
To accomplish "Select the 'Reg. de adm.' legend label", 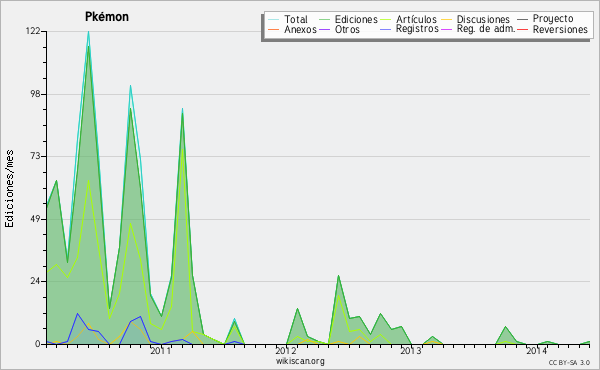I will coord(486,29).
